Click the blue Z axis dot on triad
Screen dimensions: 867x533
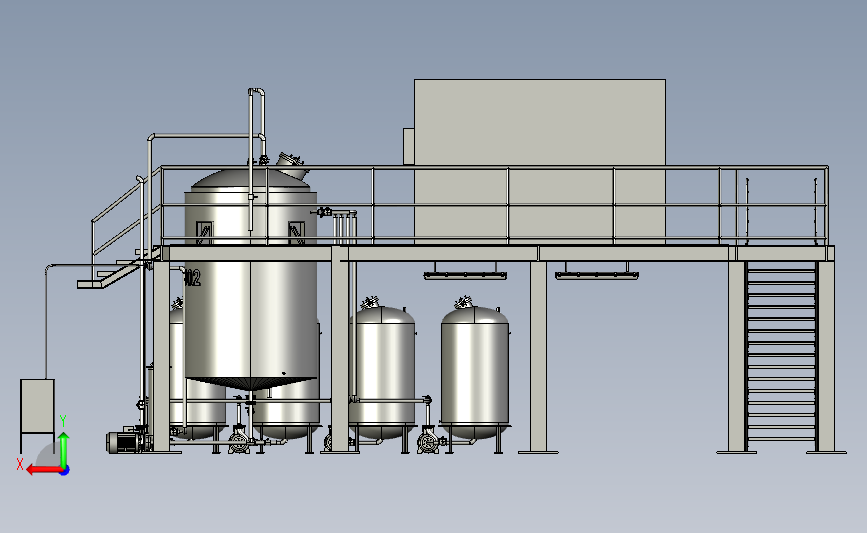point(65,471)
